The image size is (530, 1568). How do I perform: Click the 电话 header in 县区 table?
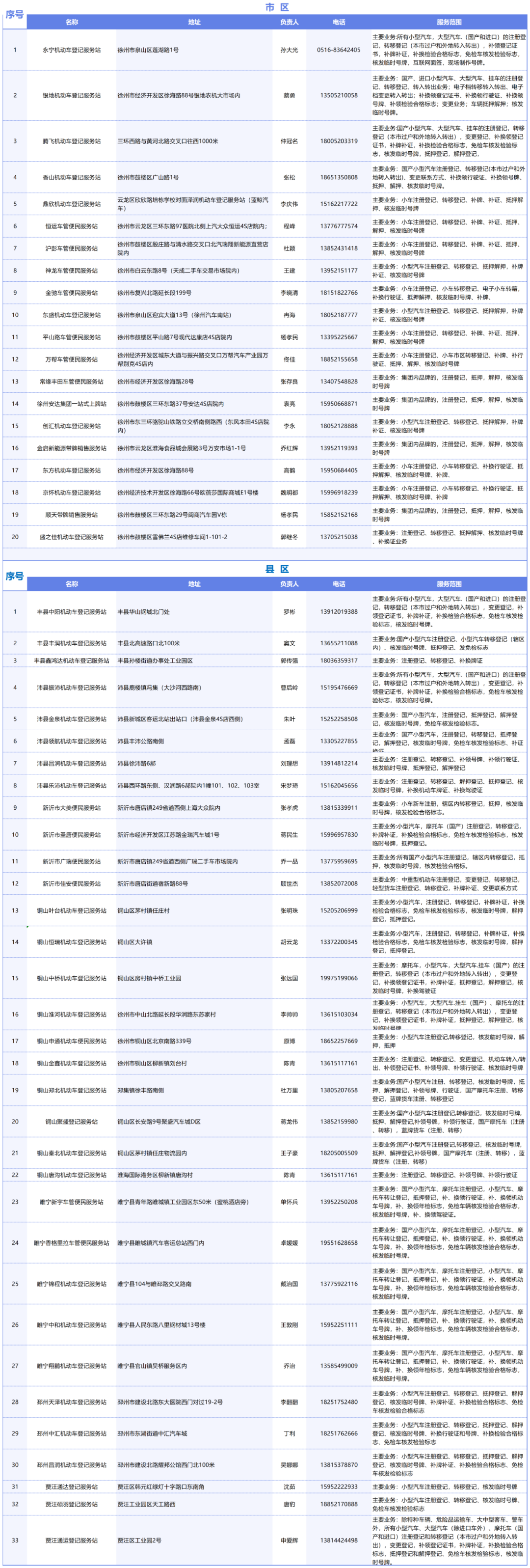(339, 584)
